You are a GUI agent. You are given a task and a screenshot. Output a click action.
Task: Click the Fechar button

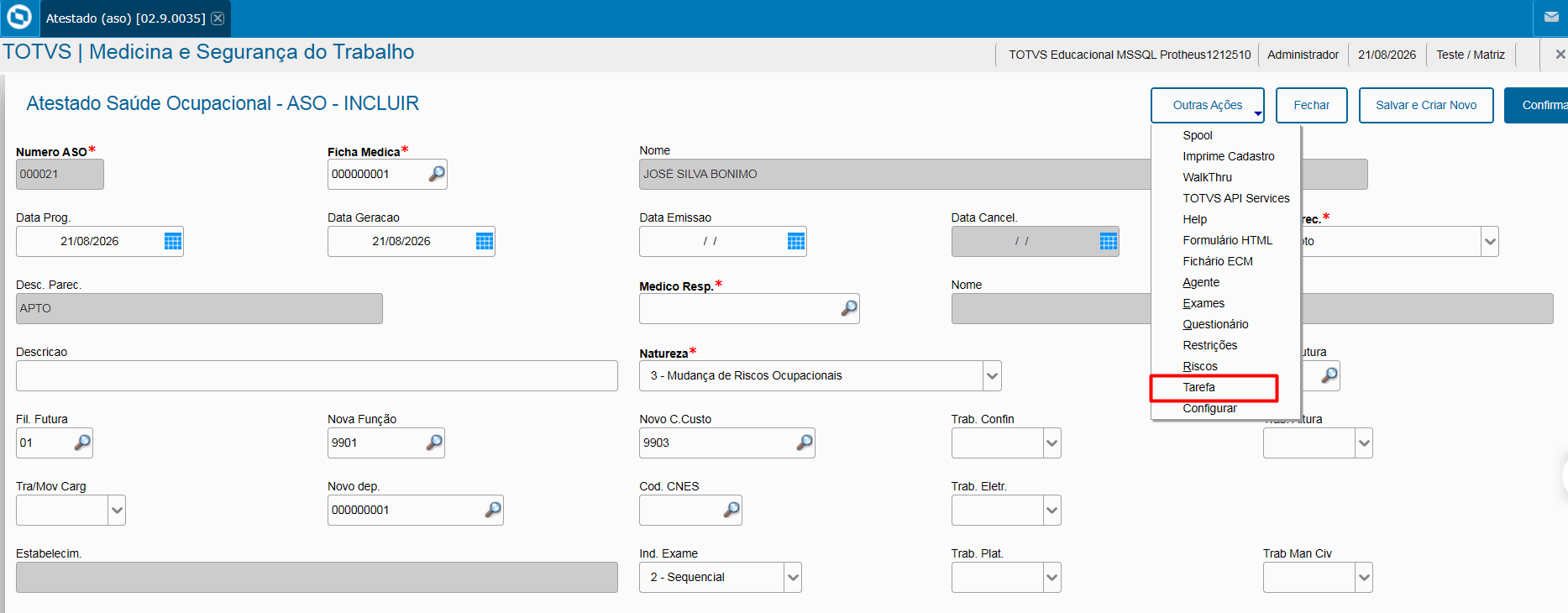pyautogui.click(x=1312, y=105)
